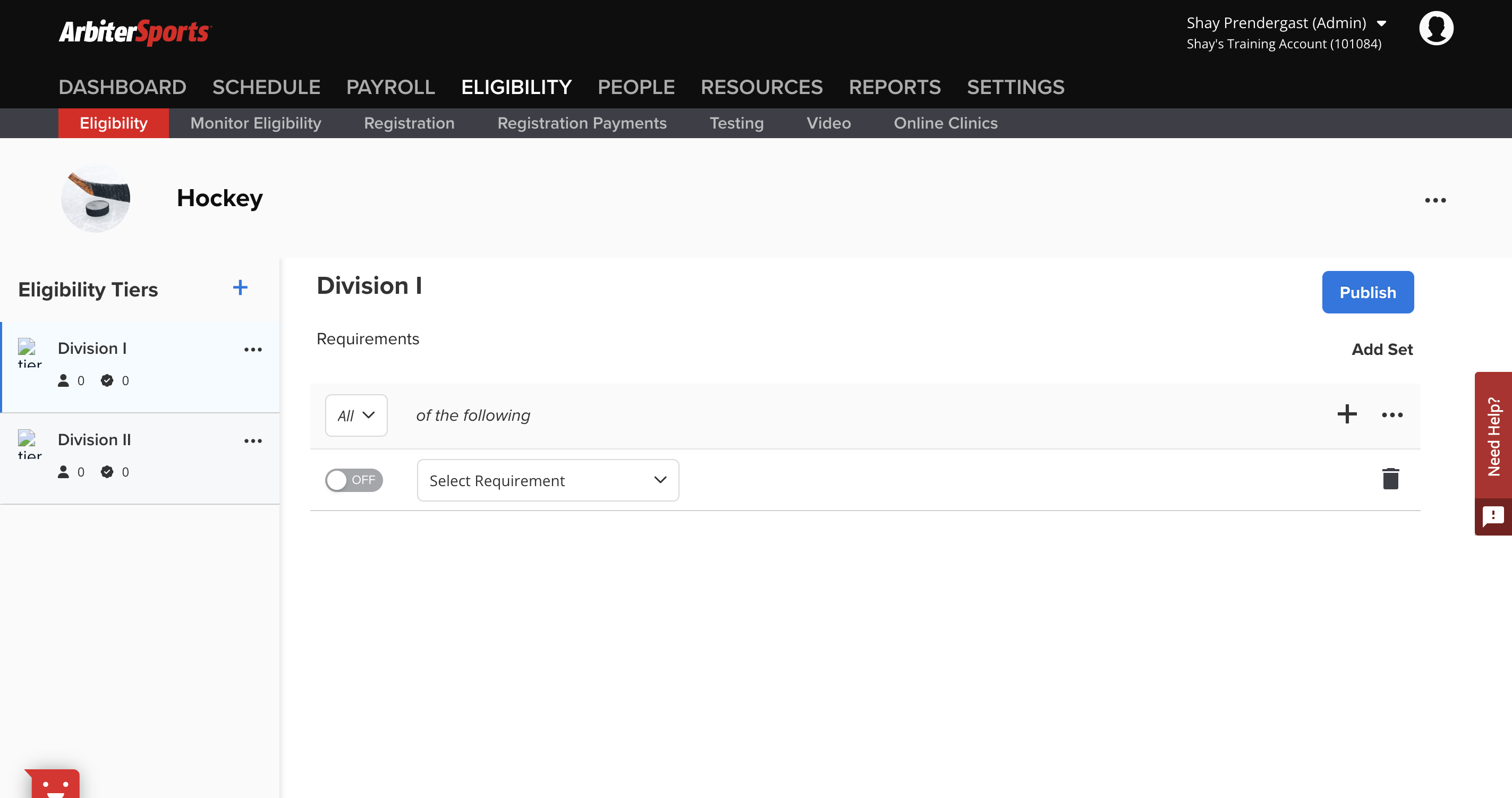Screen dimensions: 1512x798
Task: Open the requirement set options menu
Action: (1392, 415)
